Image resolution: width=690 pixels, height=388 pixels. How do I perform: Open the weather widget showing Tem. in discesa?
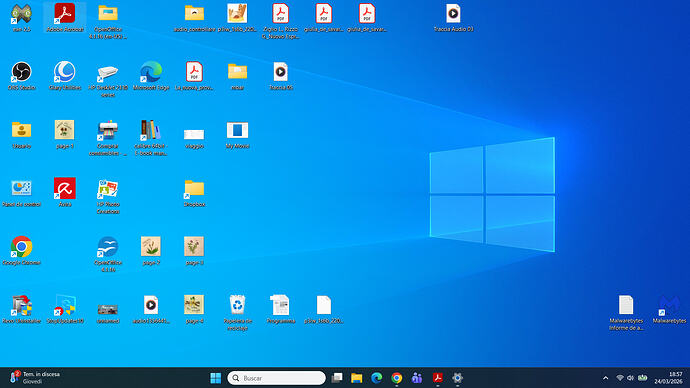point(35,378)
